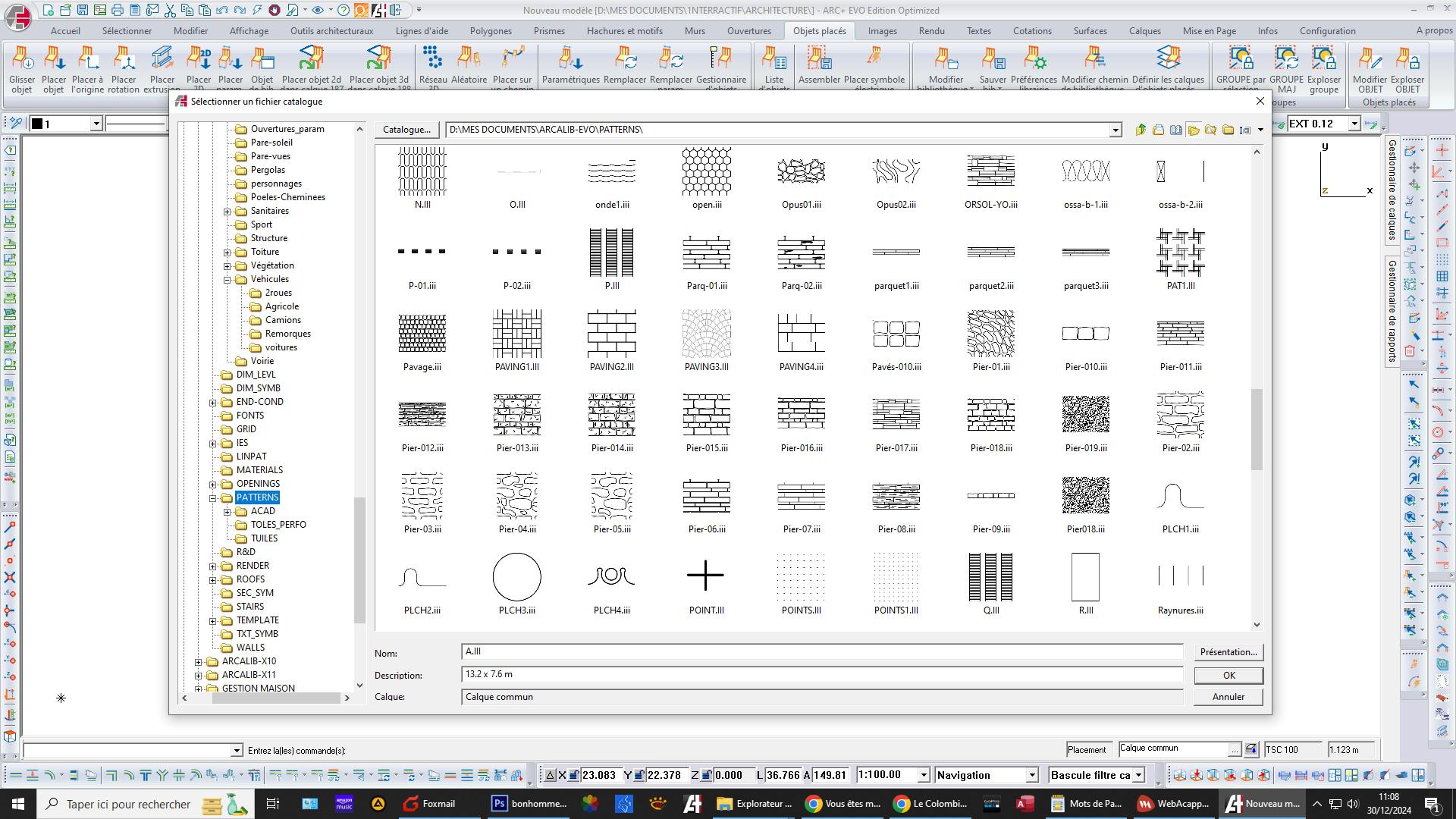
Task: Go up one folder level icon
Action: [x=1141, y=130]
